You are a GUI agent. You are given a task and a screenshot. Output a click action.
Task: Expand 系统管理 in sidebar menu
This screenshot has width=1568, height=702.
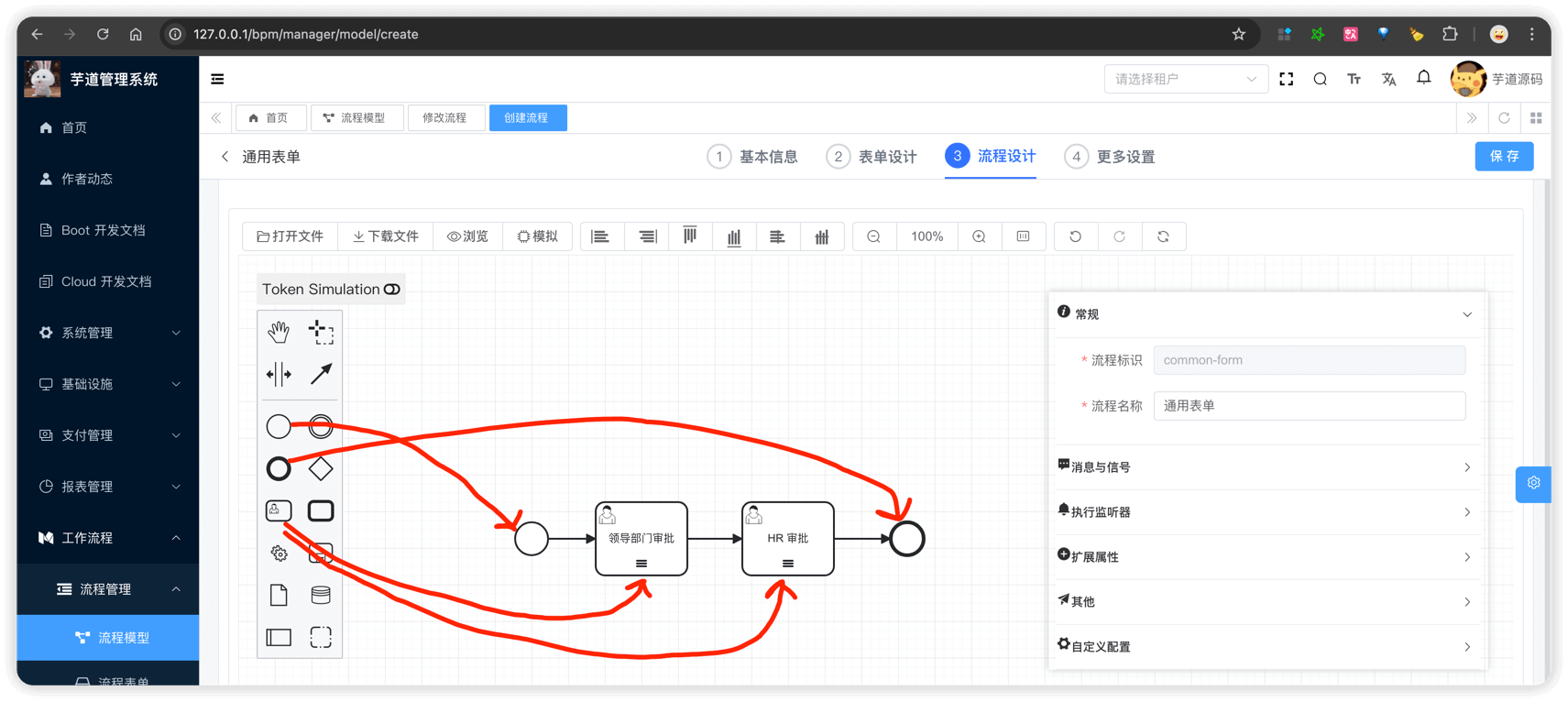coord(108,333)
